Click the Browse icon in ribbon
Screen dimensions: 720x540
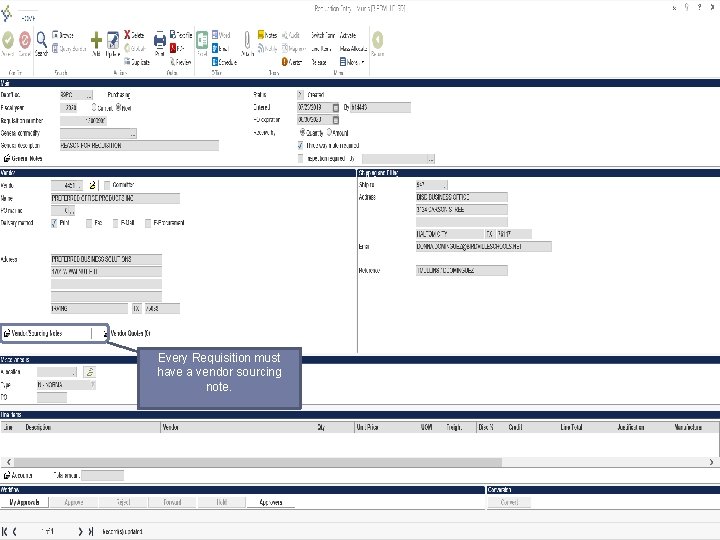(55, 35)
